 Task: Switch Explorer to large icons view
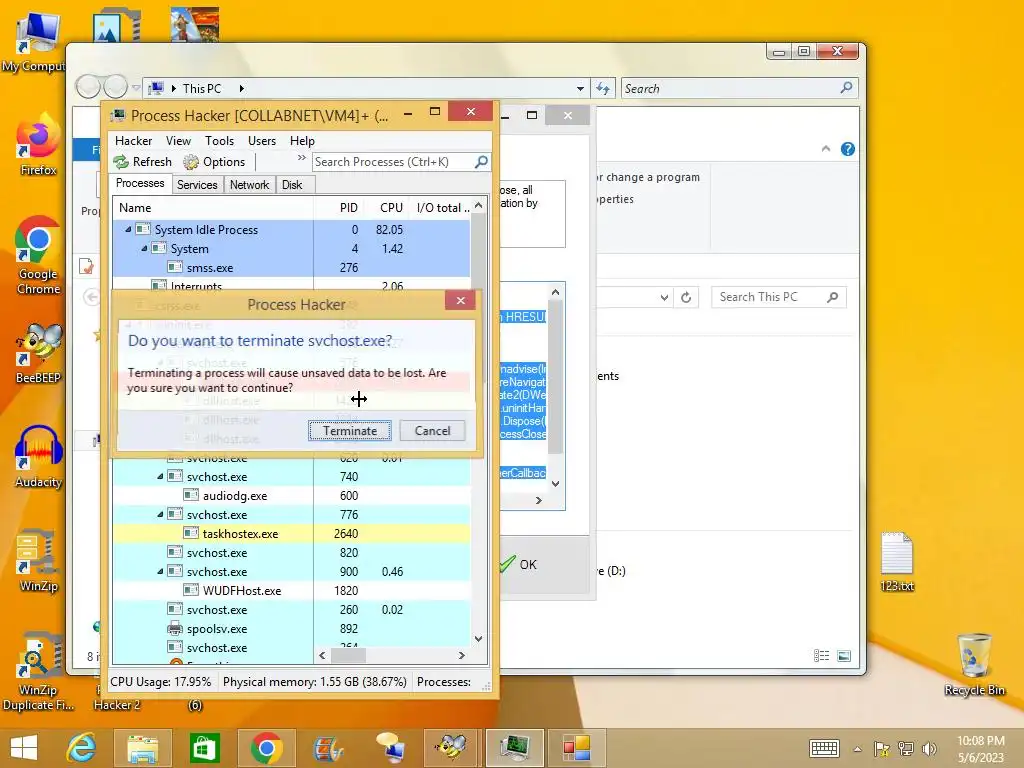(844, 655)
